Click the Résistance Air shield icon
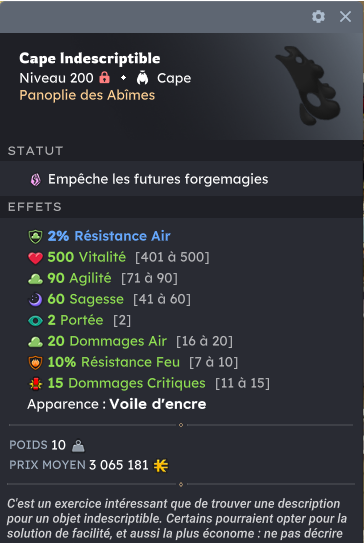This screenshot has height=543, width=364. (x=35, y=237)
